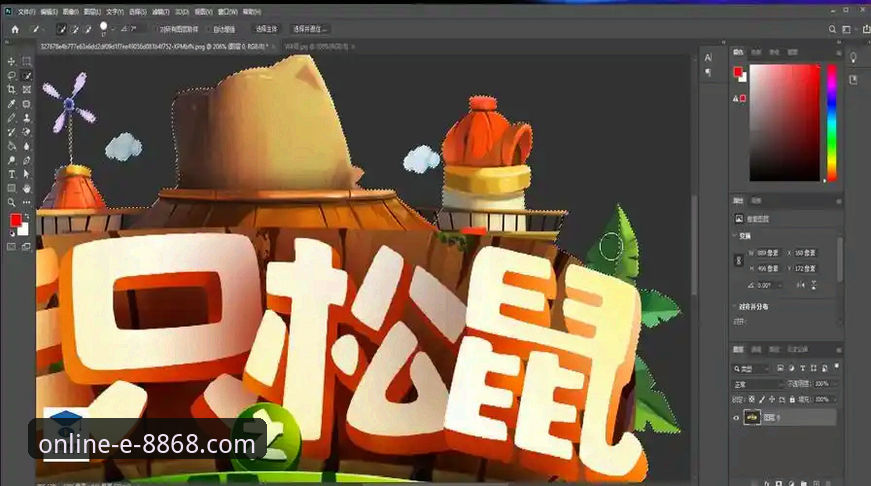Select the Dodge tool

(x=11, y=161)
